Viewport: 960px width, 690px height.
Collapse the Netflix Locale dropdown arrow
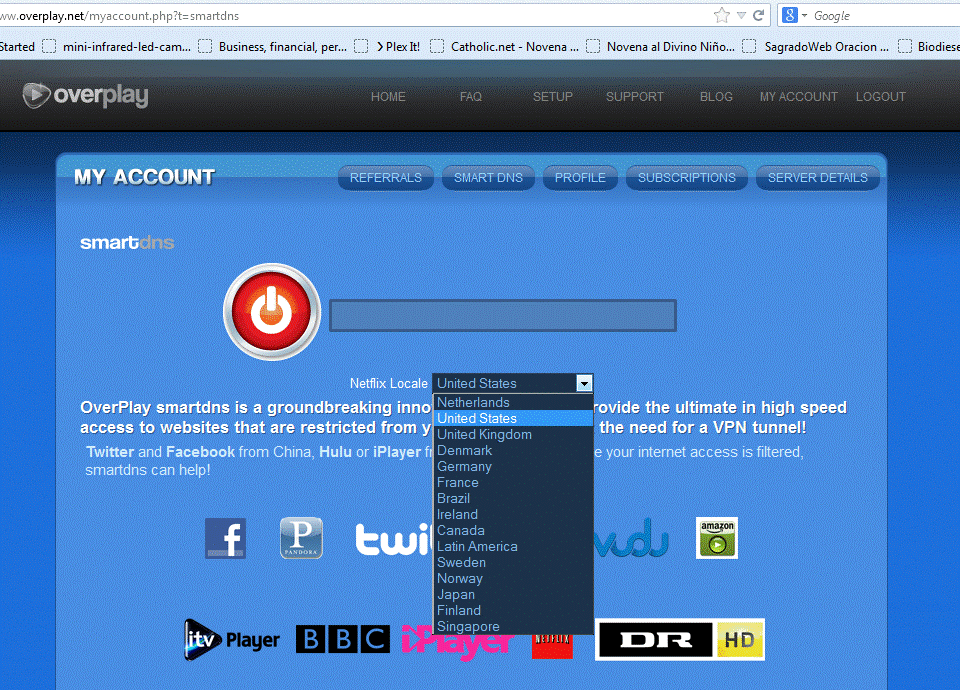(584, 383)
